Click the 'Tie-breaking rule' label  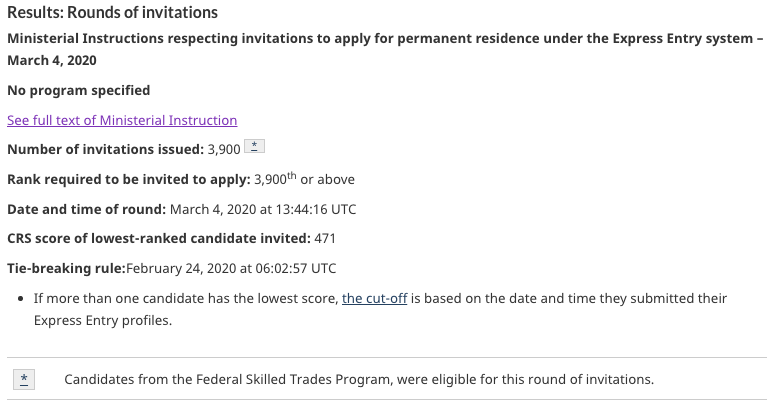pos(66,268)
